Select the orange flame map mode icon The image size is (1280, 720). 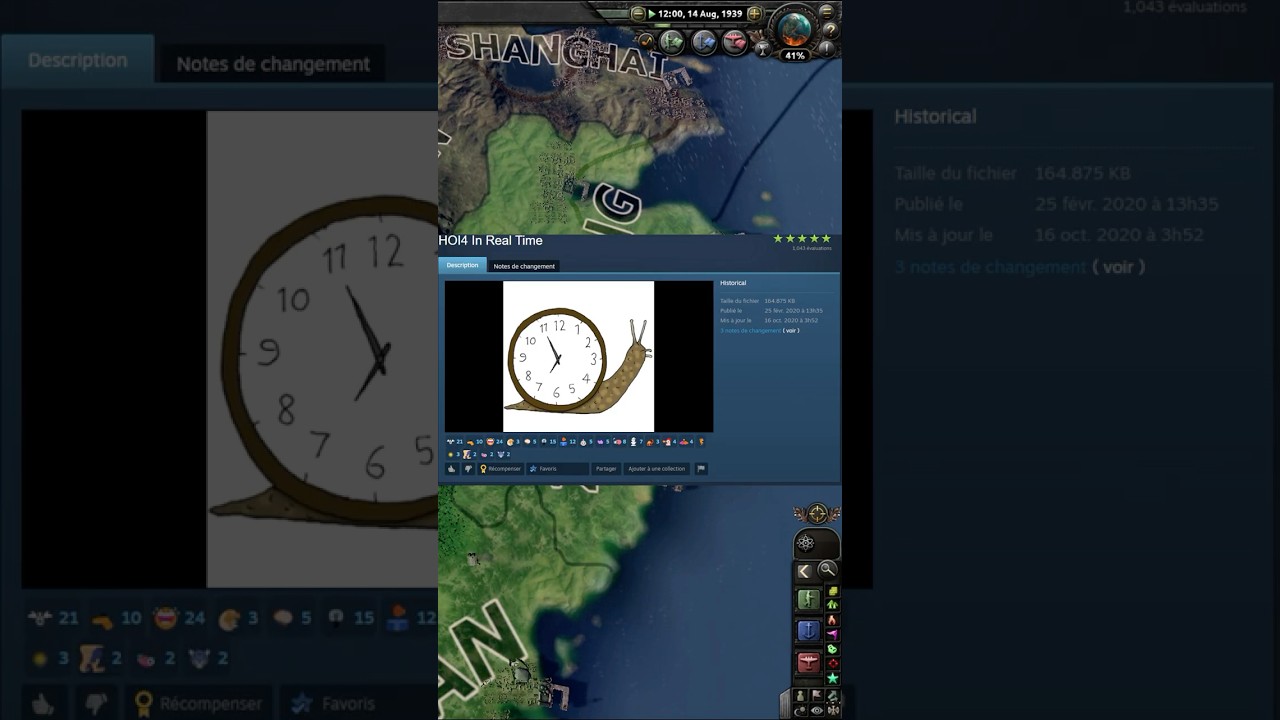(x=833, y=620)
